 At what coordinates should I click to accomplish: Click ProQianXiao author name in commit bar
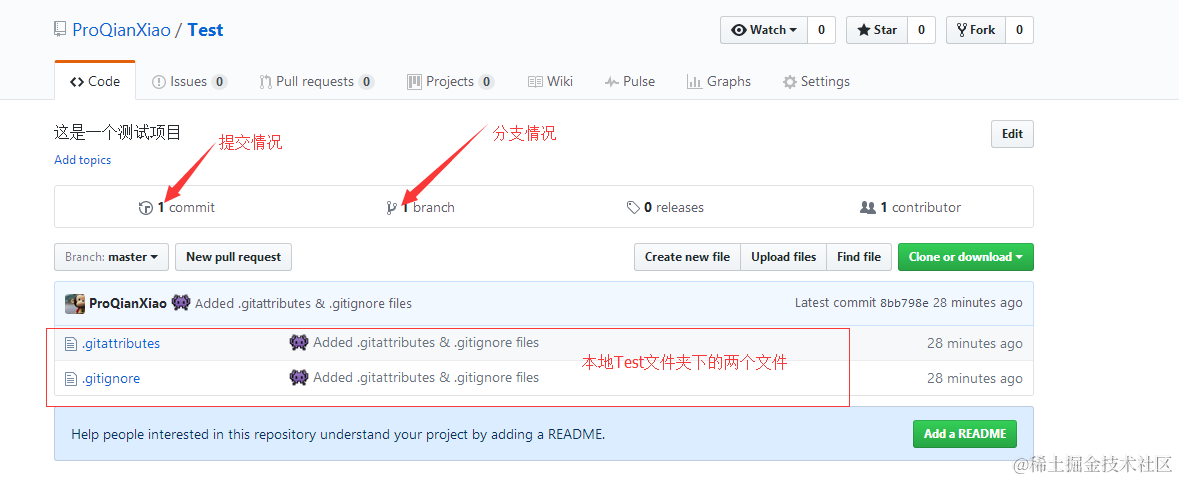pyautogui.click(x=128, y=304)
